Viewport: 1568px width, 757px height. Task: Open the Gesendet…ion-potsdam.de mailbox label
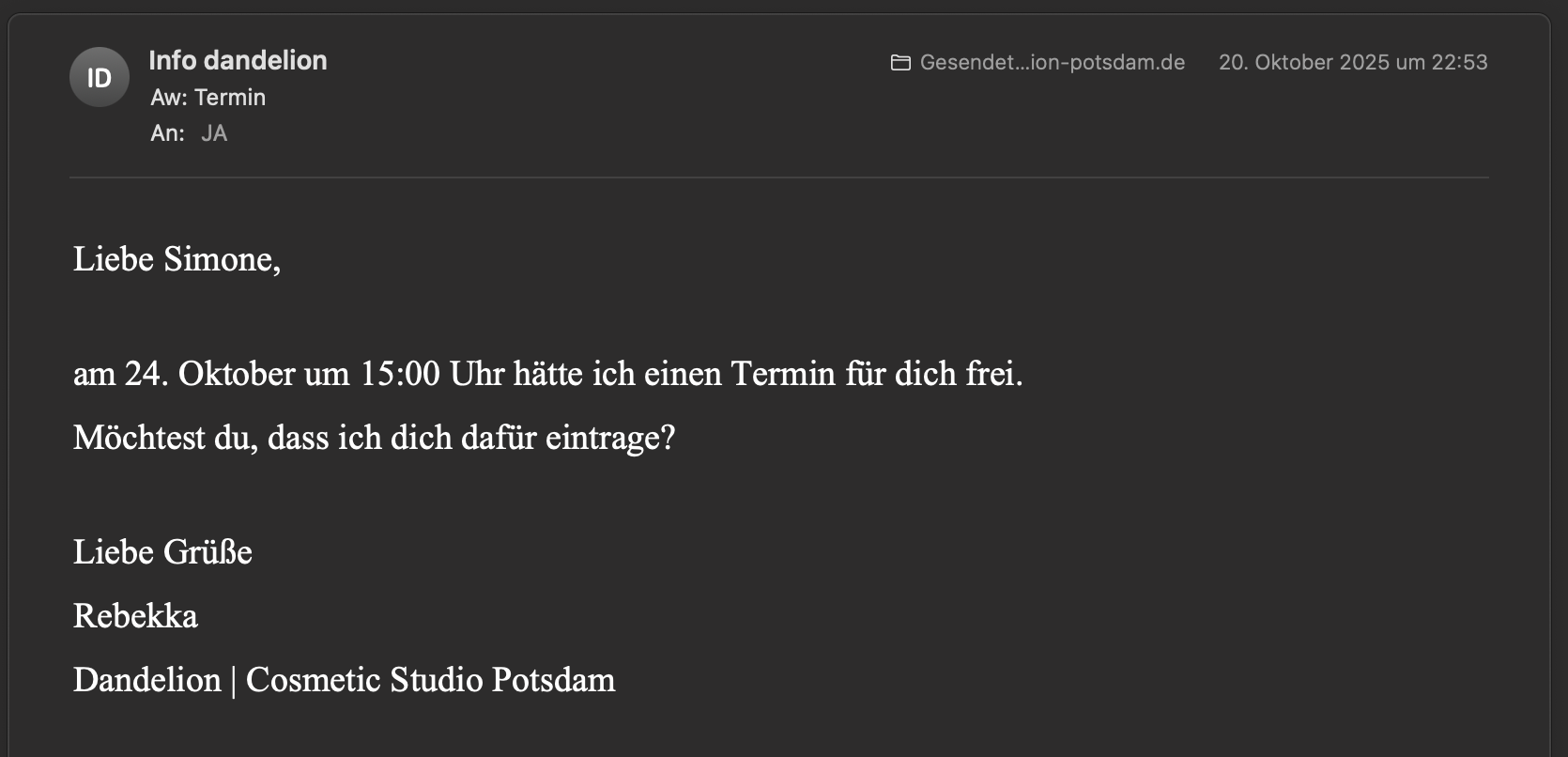[x=1052, y=63]
